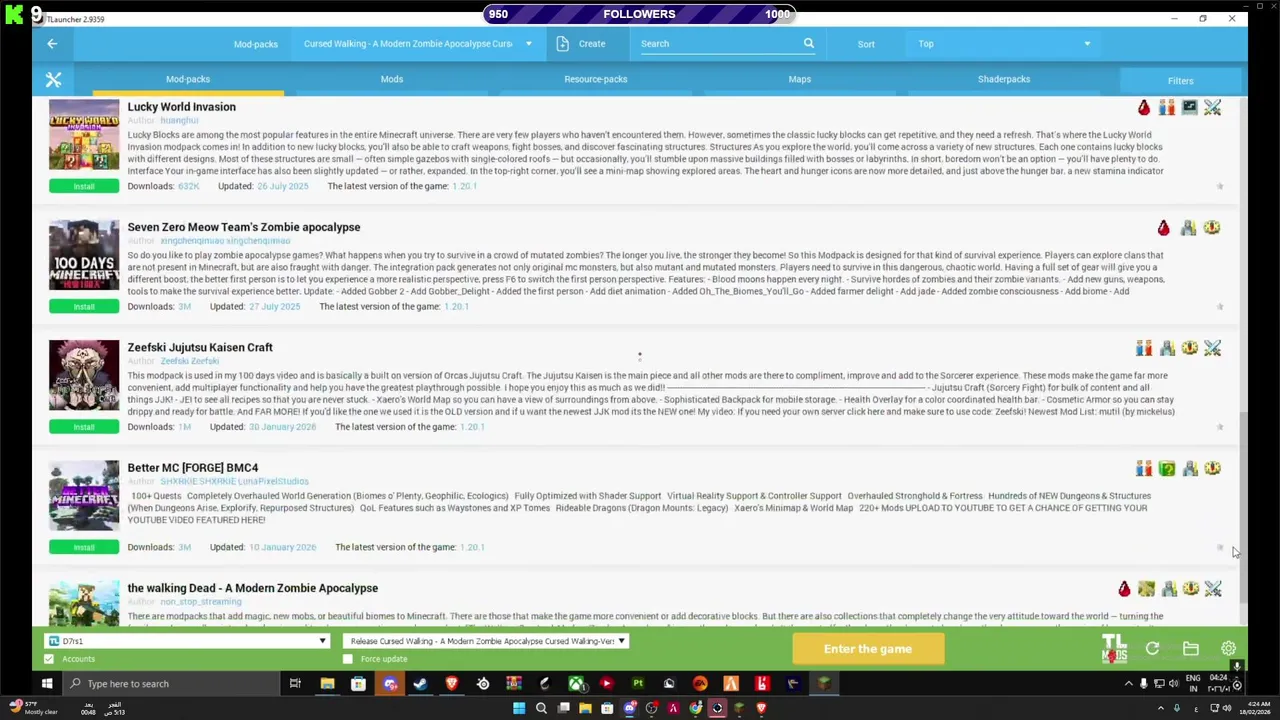Click the '30 January 2026' updated date
The image size is (1280, 720).
tap(282, 427)
